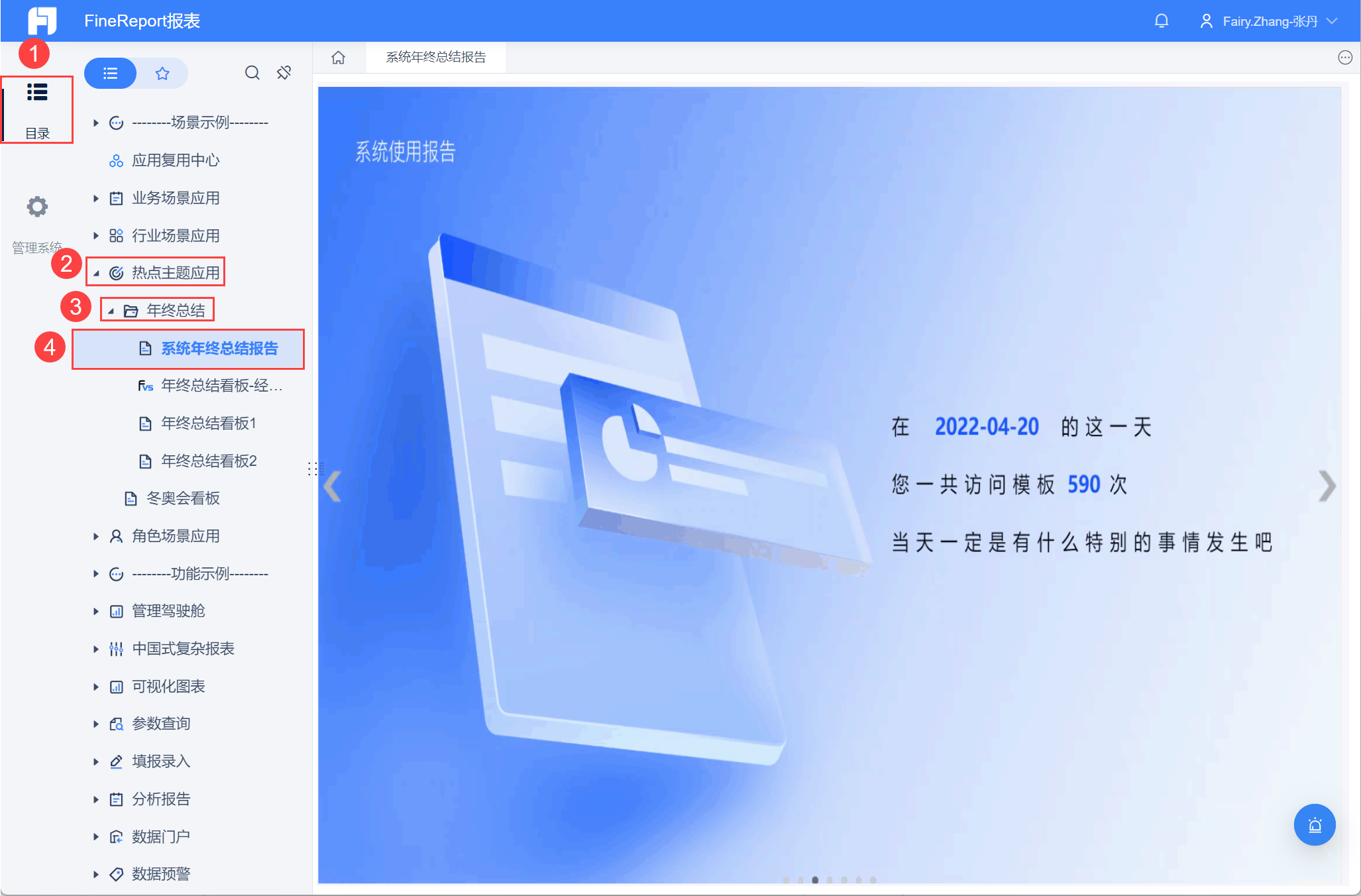Click the pin sidebar icon
The width and height of the screenshot is (1361, 896).
click(x=284, y=73)
